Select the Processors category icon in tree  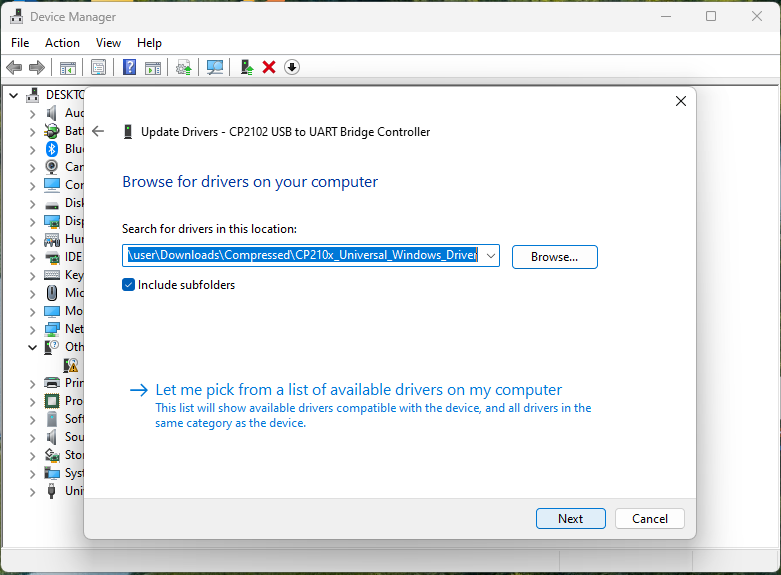[x=52, y=401]
